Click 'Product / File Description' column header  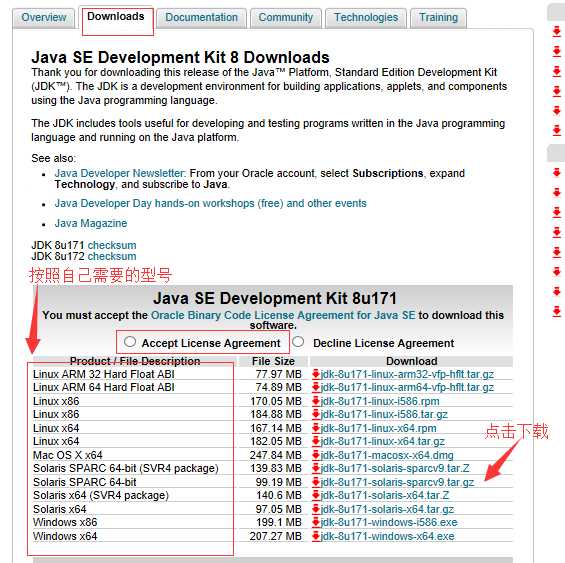[x=135, y=361]
